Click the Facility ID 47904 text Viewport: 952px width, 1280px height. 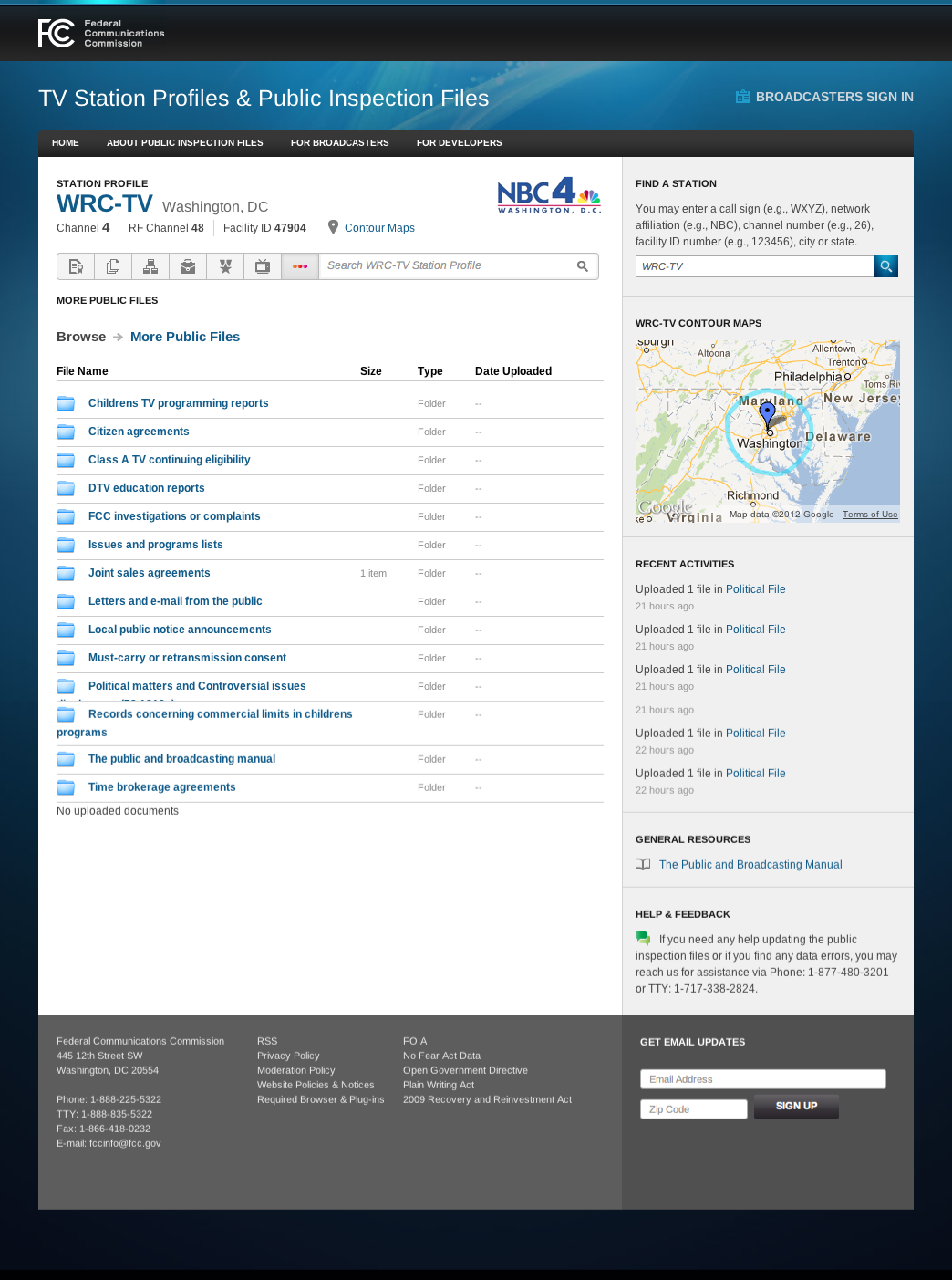264,228
